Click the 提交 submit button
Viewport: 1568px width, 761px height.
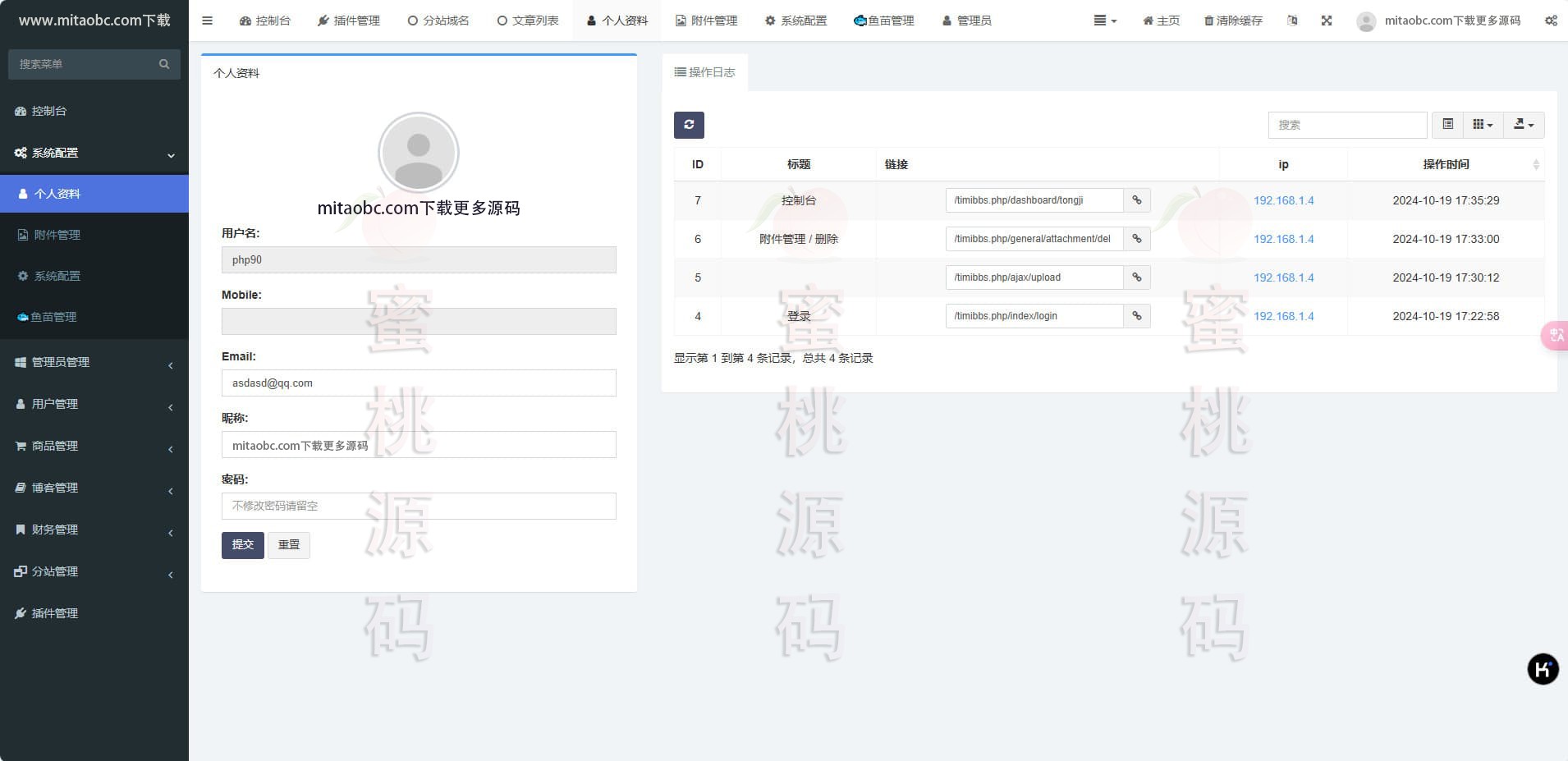coord(242,545)
